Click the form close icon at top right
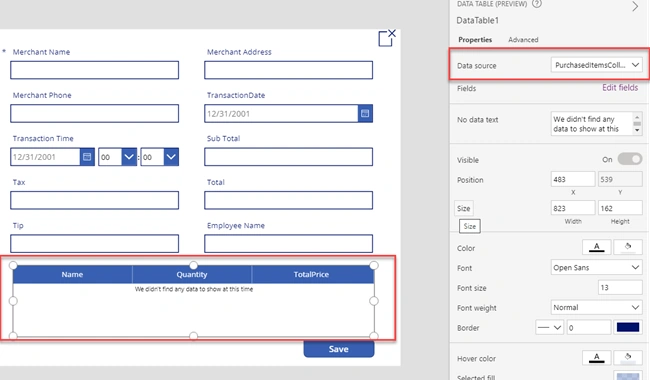Image resolution: width=650 pixels, height=380 pixels. click(x=387, y=38)
